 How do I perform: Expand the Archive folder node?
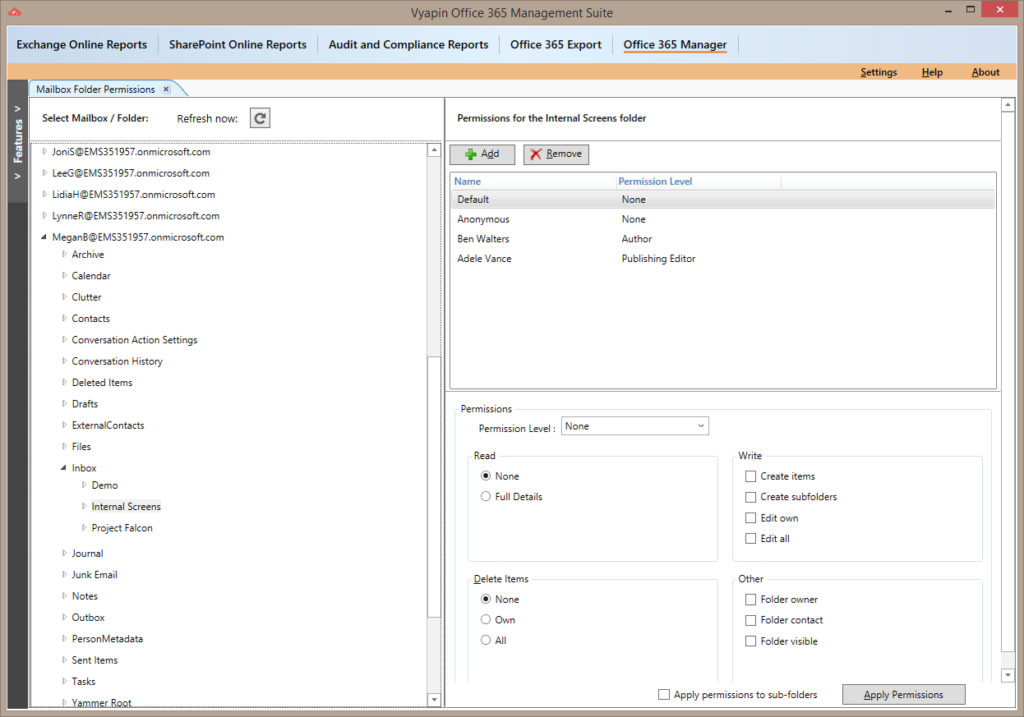click(x=64, y=254)
